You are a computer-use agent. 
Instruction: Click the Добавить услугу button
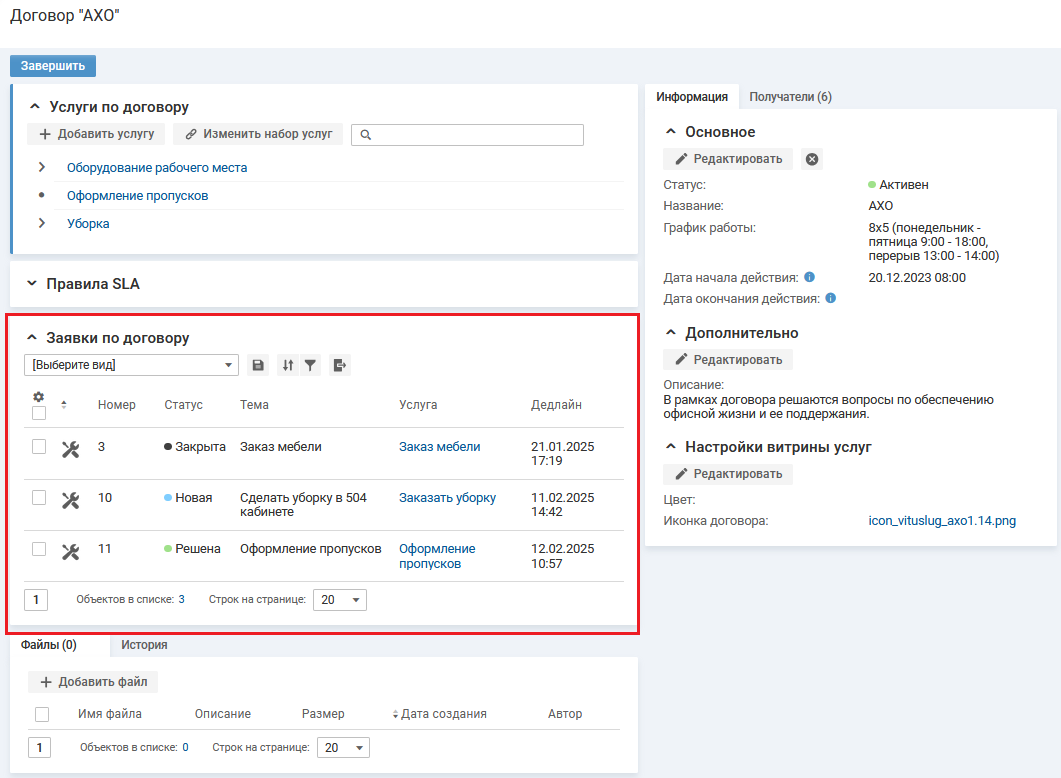tap(96, 134)
